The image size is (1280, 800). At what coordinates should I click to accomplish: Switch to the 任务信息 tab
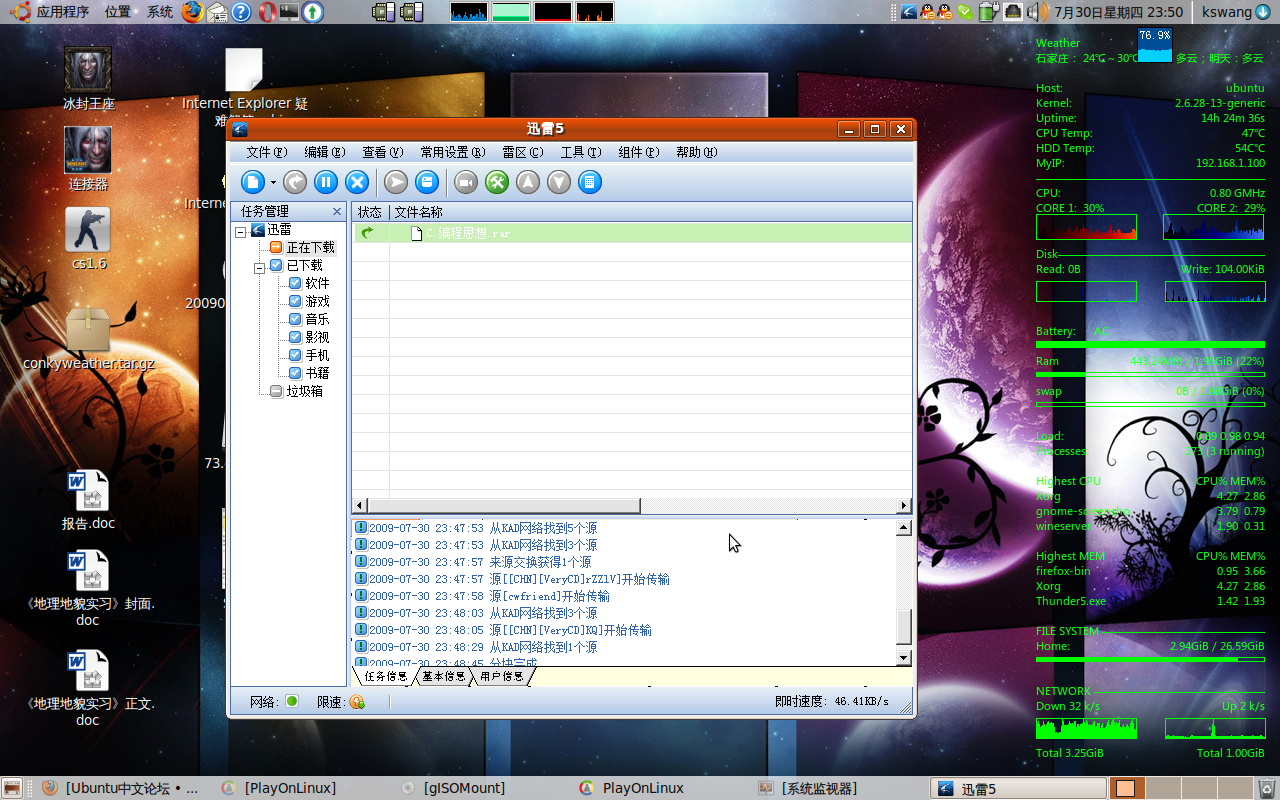click(385, 676)
